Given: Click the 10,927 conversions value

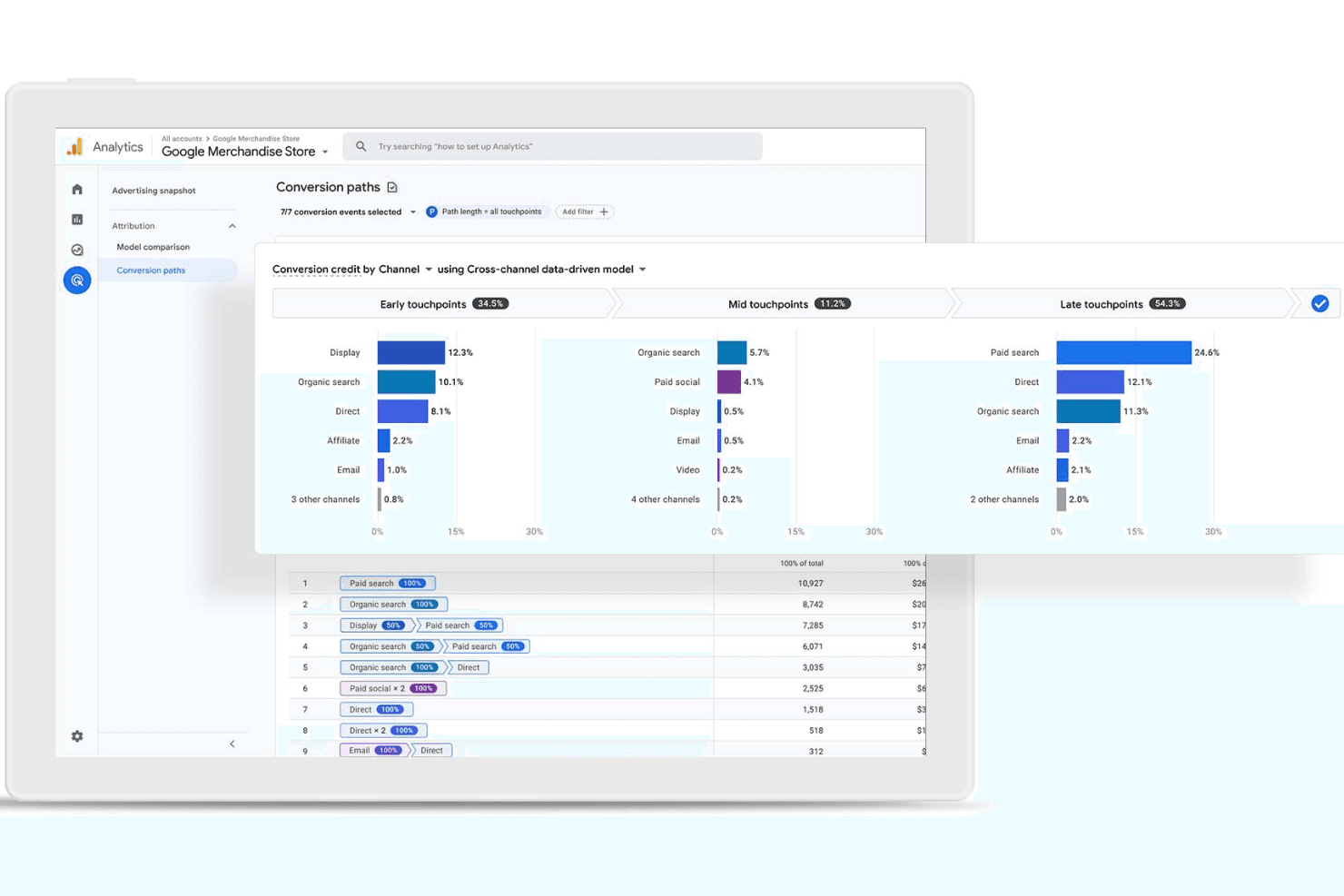Looking at the screenshot, I should point(810,584).
